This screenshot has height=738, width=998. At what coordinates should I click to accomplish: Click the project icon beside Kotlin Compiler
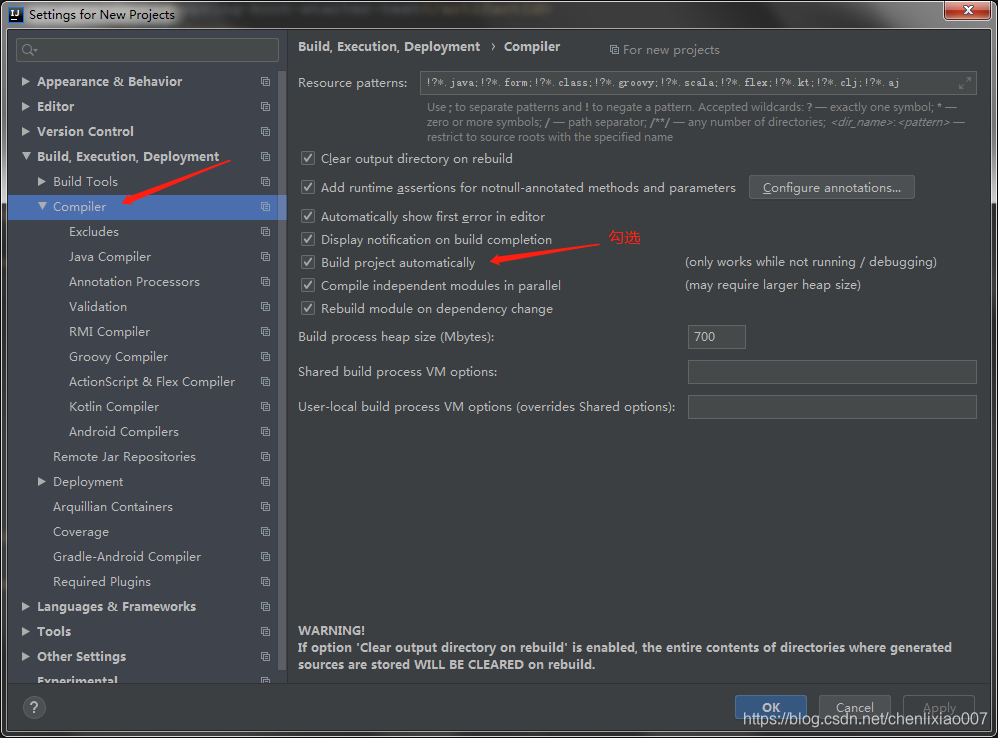tap(265, 407)
